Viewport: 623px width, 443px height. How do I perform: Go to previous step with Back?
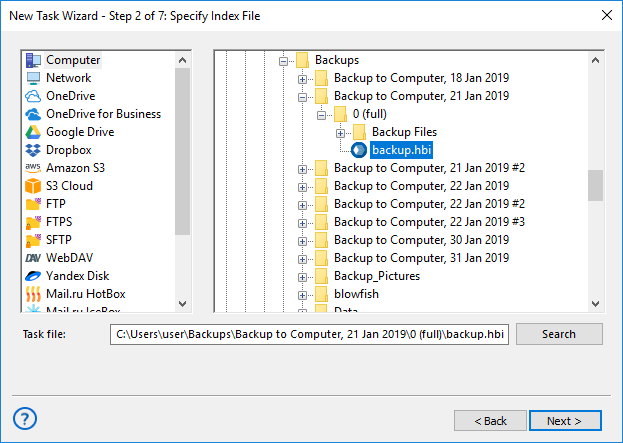pyautogui.click(x=490, y=421)
